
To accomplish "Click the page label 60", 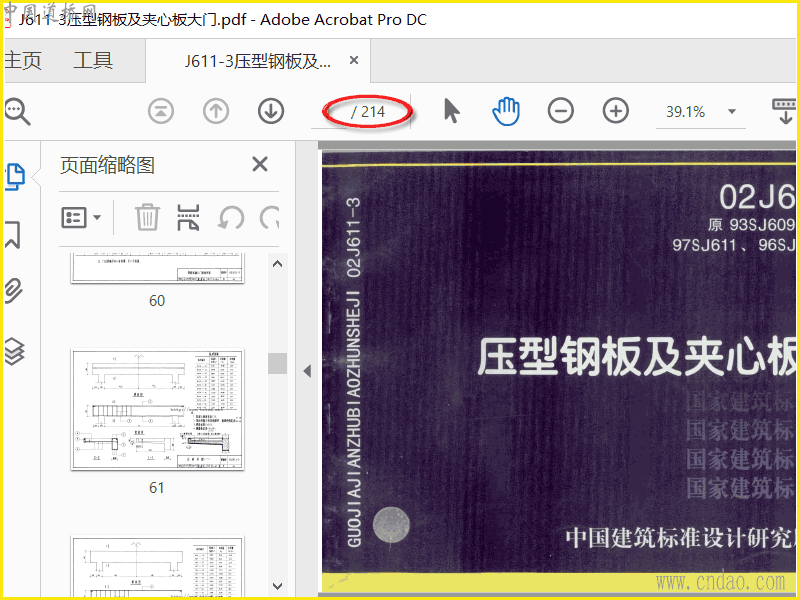I will tap(157, 301).
